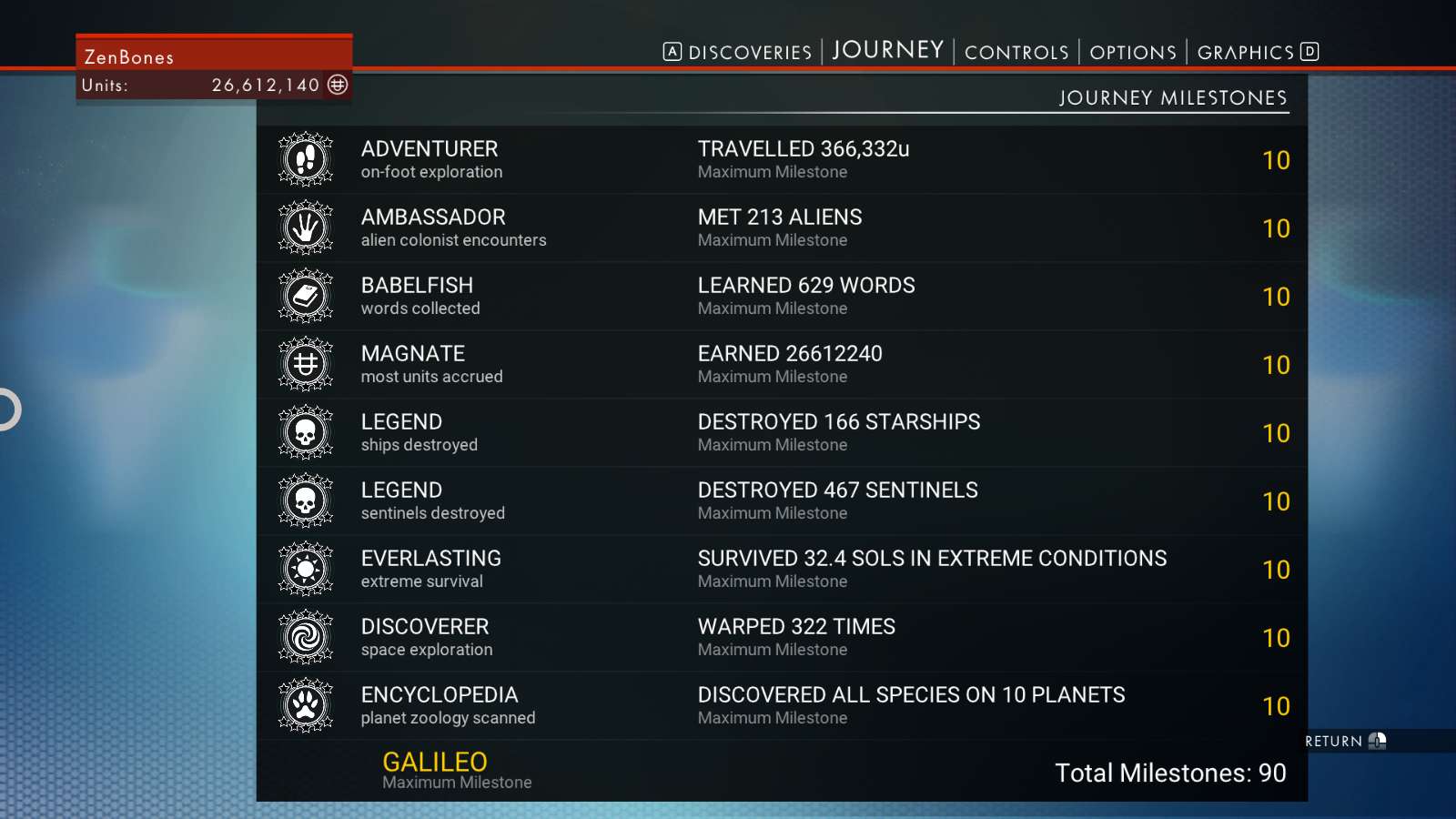Click the Babelfish book badge icon
Viewport: 1456px width, 819px height.
click(x=306, y=296)
